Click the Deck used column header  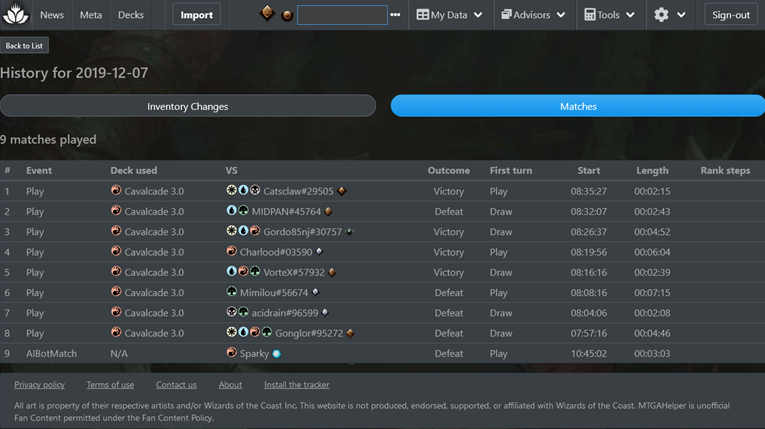coord(134,170)
